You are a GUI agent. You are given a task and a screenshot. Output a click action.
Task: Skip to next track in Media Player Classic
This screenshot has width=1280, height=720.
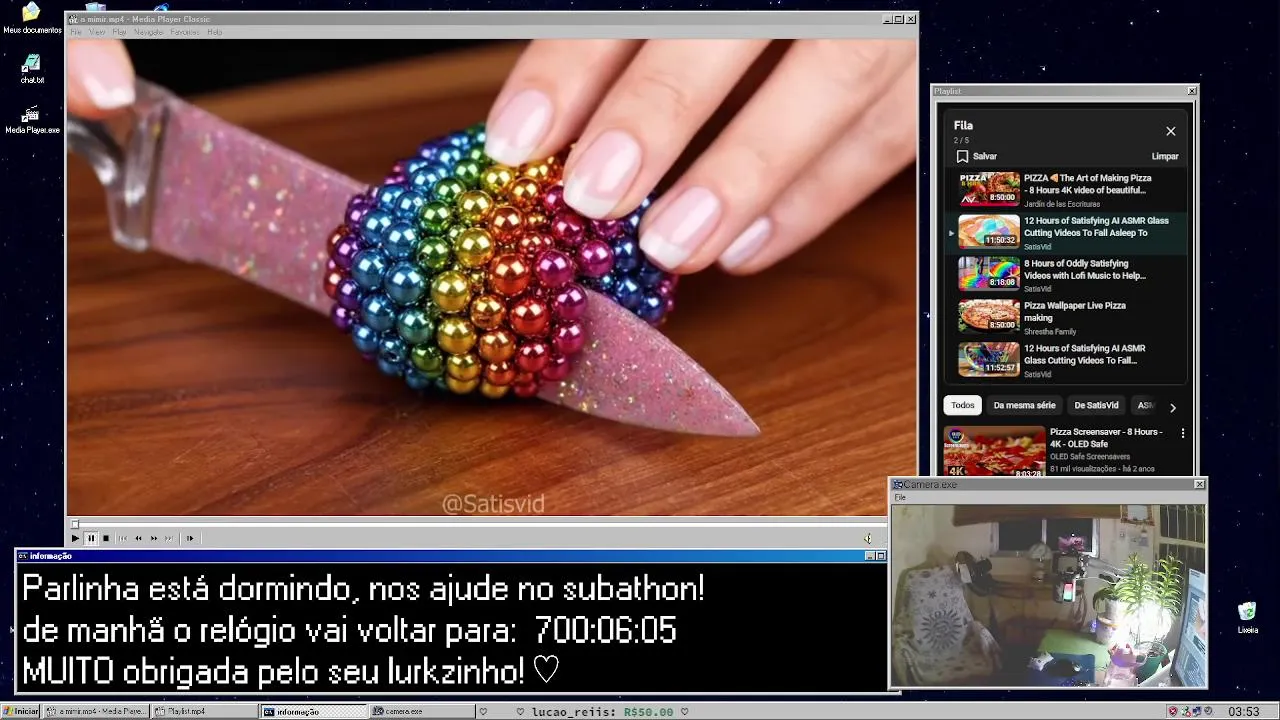(169, 538)
